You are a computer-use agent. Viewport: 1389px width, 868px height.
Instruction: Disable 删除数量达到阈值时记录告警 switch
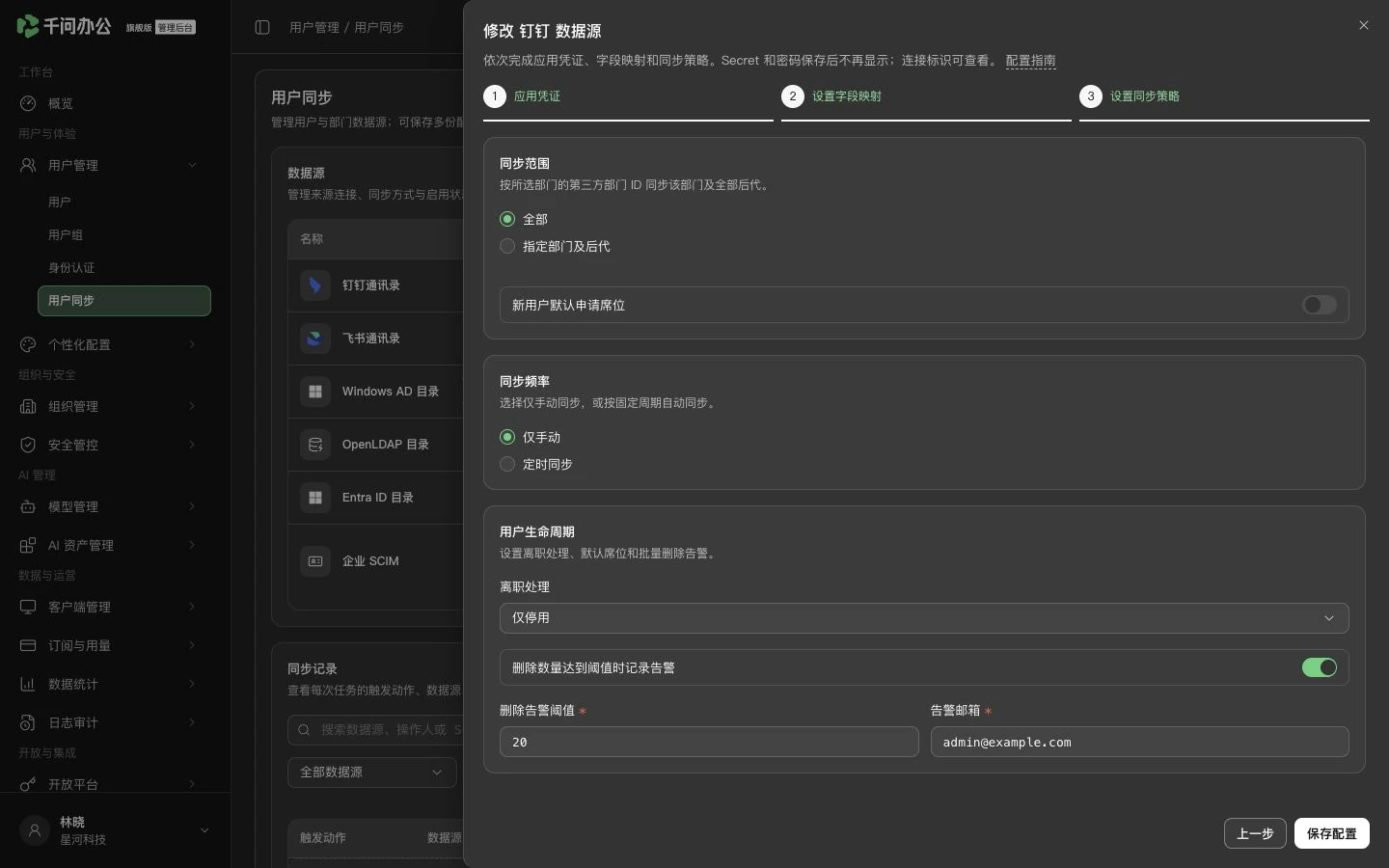pos(1319,667)
